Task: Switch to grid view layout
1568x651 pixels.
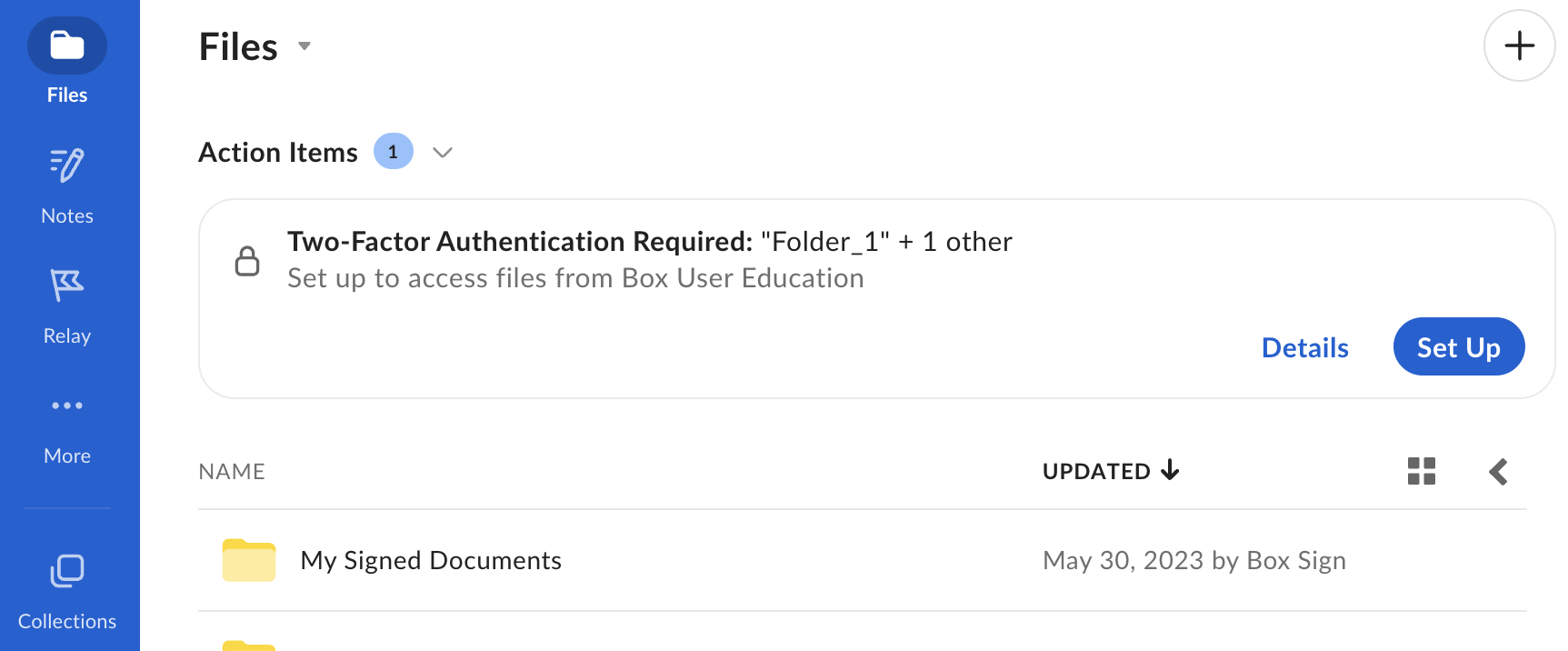Action: (x=1421, y=471)
